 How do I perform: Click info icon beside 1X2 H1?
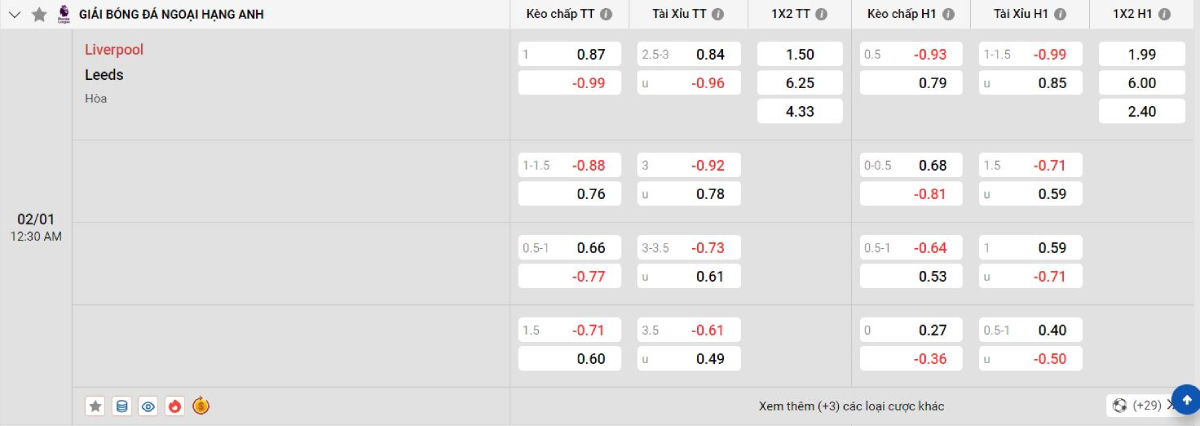click(x=1161, y=14)
